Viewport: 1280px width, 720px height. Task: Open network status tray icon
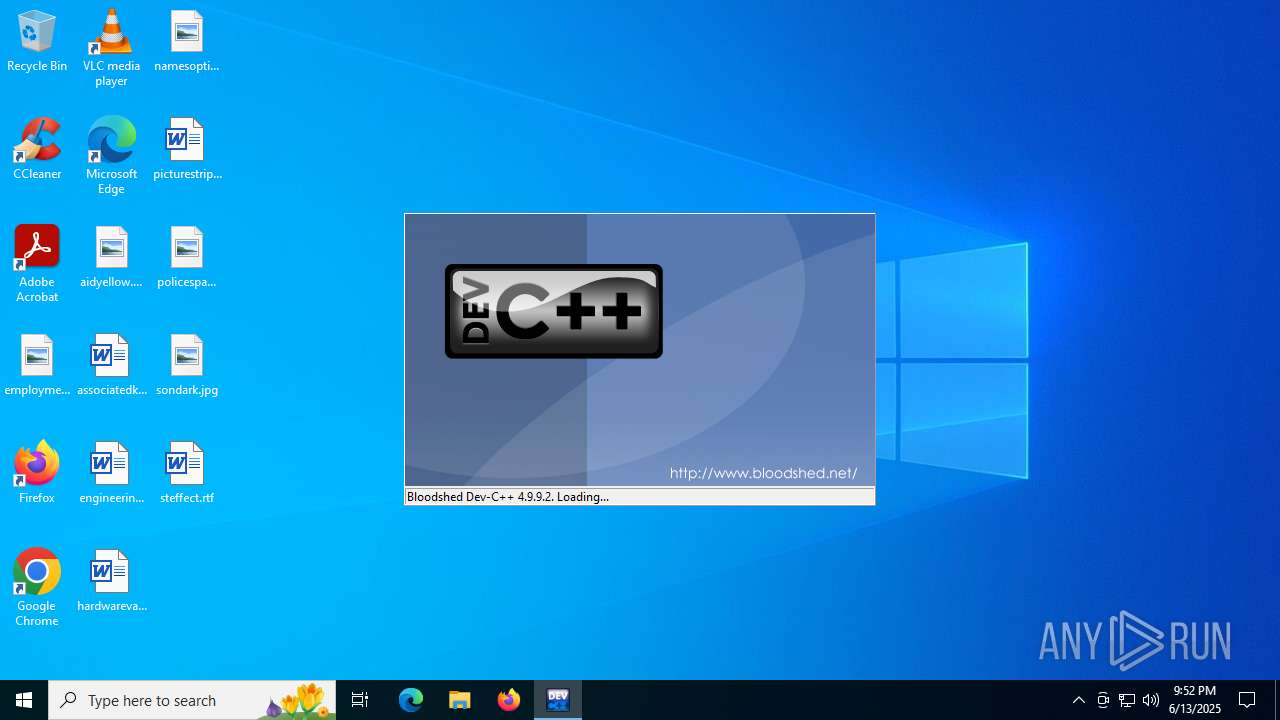pos(1127,700)
